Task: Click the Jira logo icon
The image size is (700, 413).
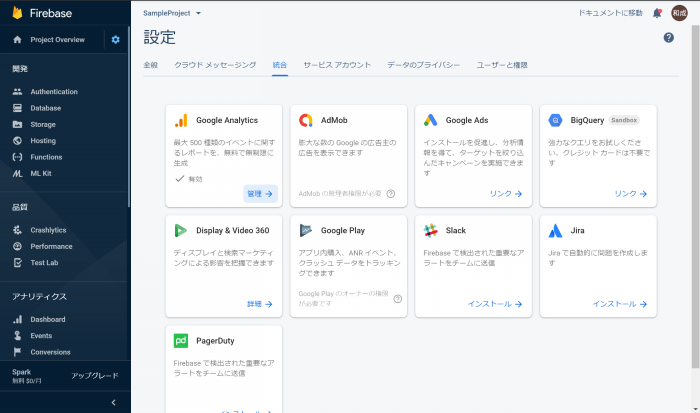Action: pos(555,230)
